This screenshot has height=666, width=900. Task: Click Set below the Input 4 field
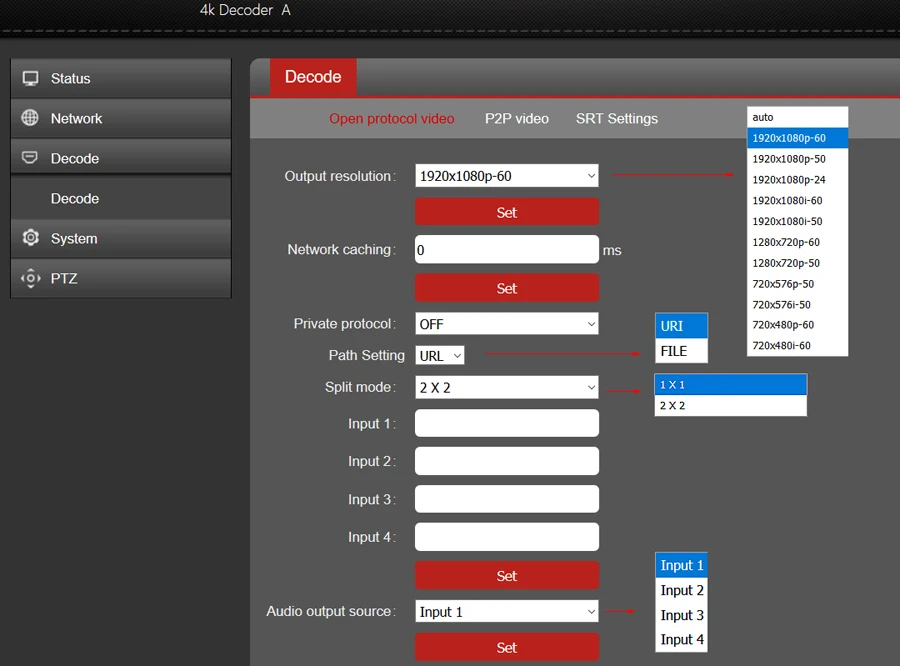[x=507, y=575]
